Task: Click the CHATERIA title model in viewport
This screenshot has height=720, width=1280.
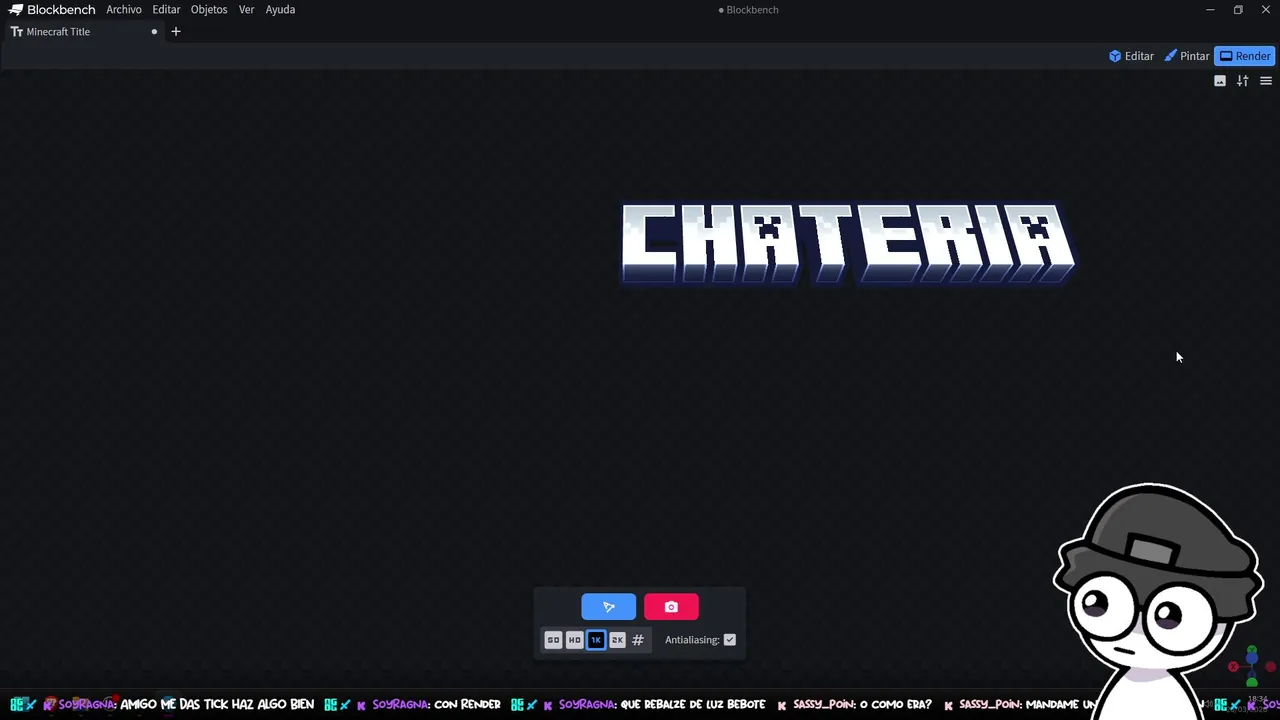Action: [848, 244]
